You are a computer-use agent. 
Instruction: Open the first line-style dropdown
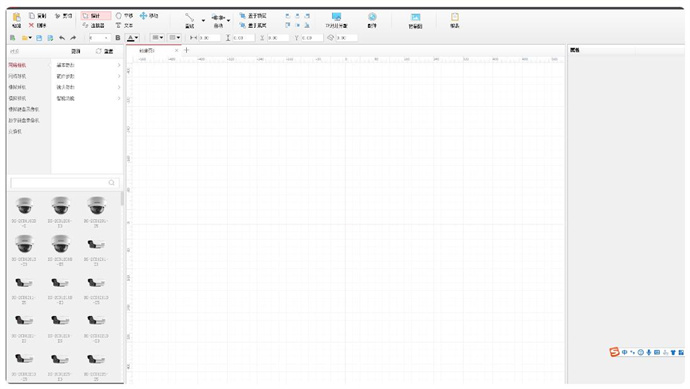157,38
